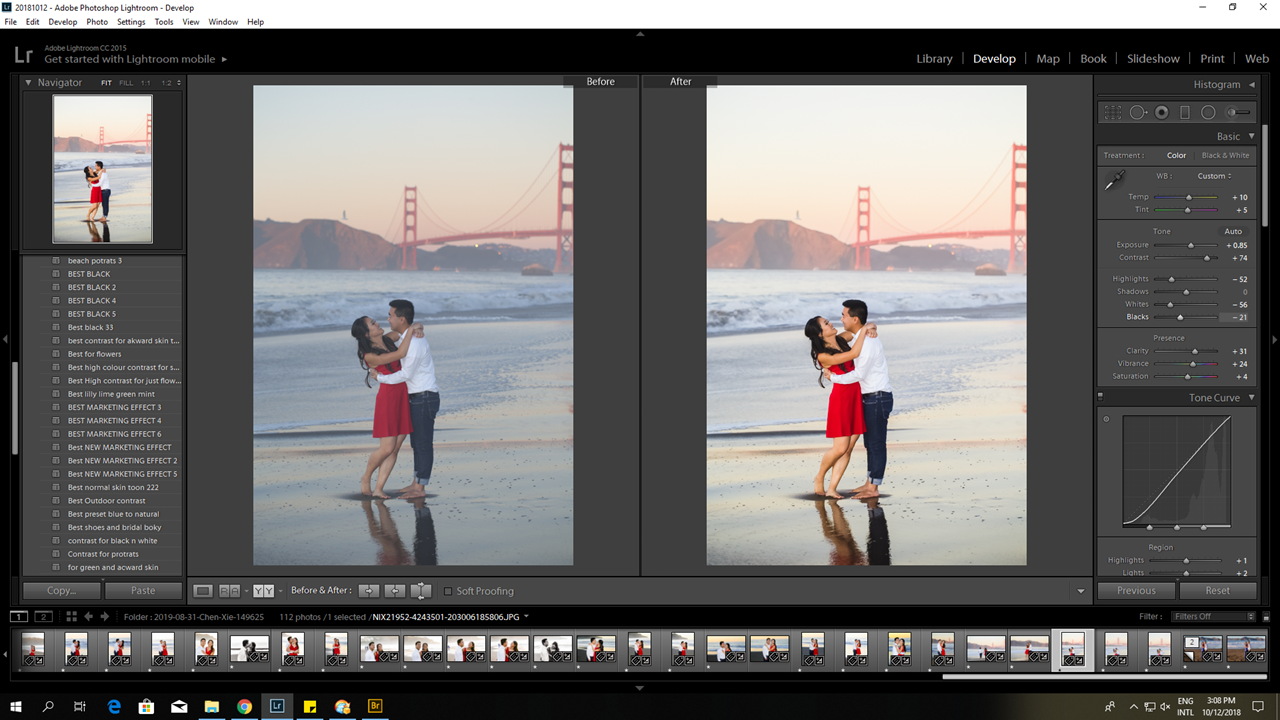
Task: Click the Reset button
Action: pyautogui.click(x=1218, y=591)
